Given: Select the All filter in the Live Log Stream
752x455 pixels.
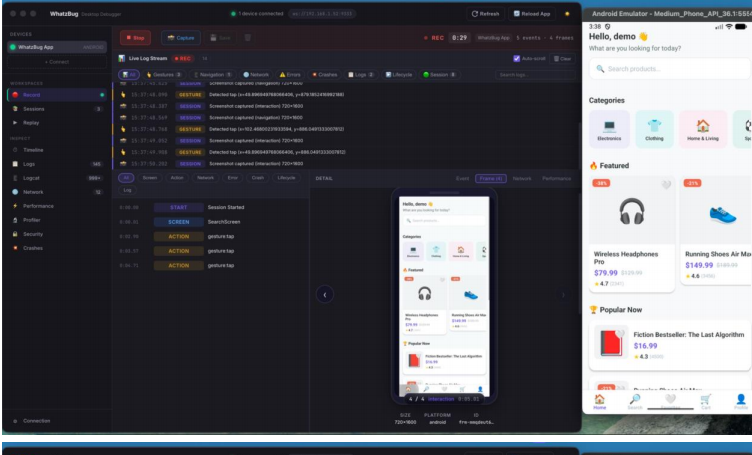Looking at the screenshot, I should [x=129, y=75].
